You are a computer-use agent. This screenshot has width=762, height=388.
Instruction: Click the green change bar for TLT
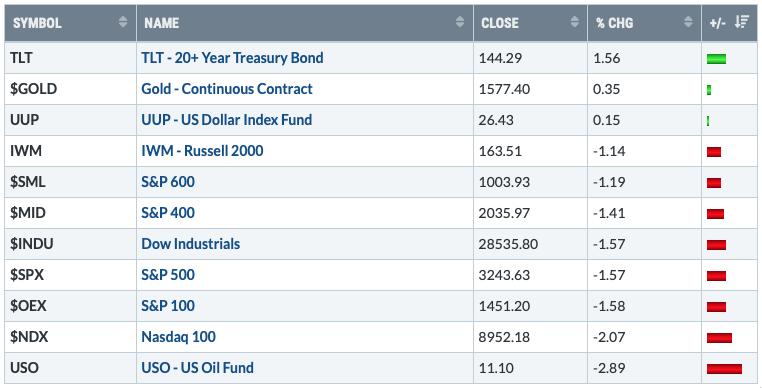(x=716, y=59)
